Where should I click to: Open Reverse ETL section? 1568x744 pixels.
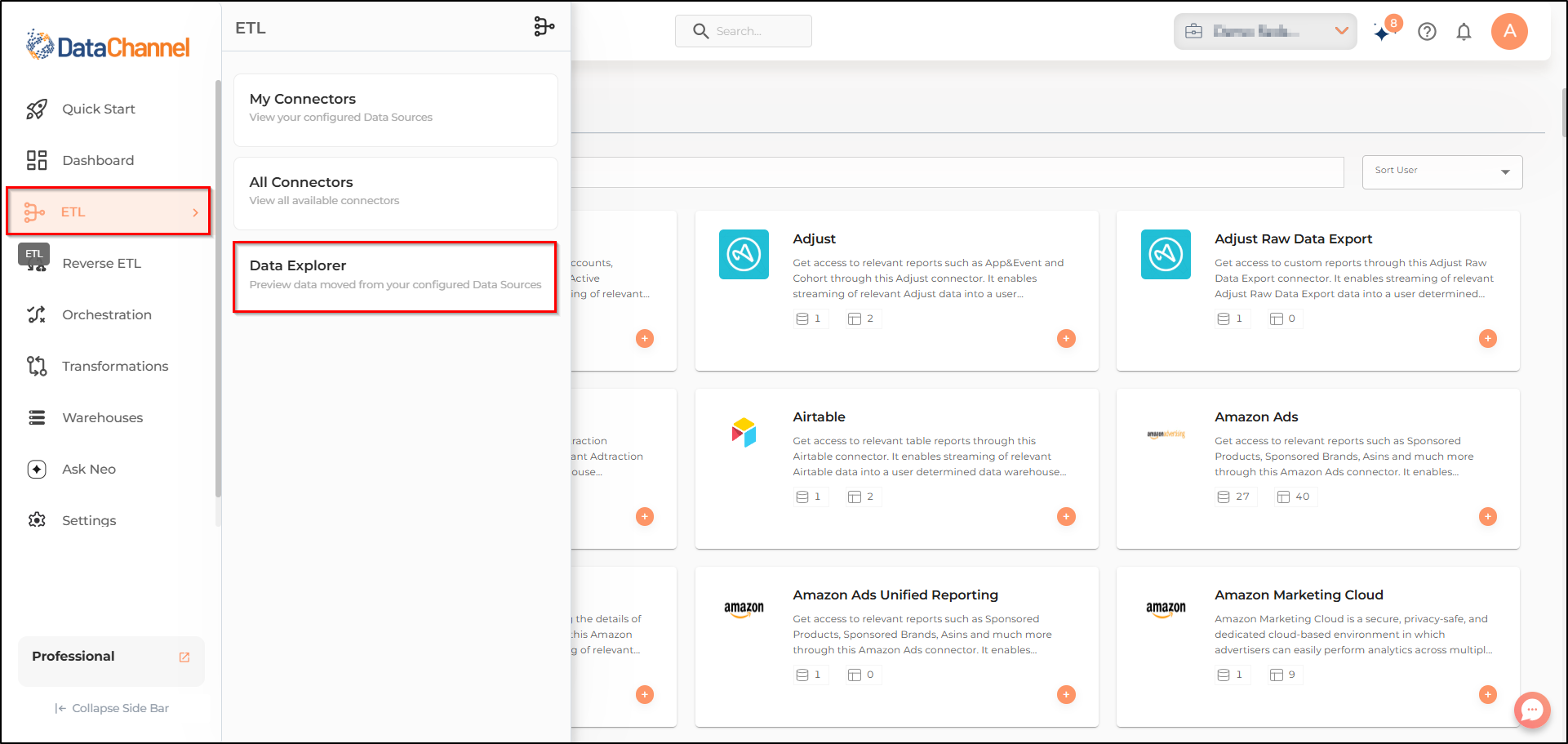[x=101, y=263]
